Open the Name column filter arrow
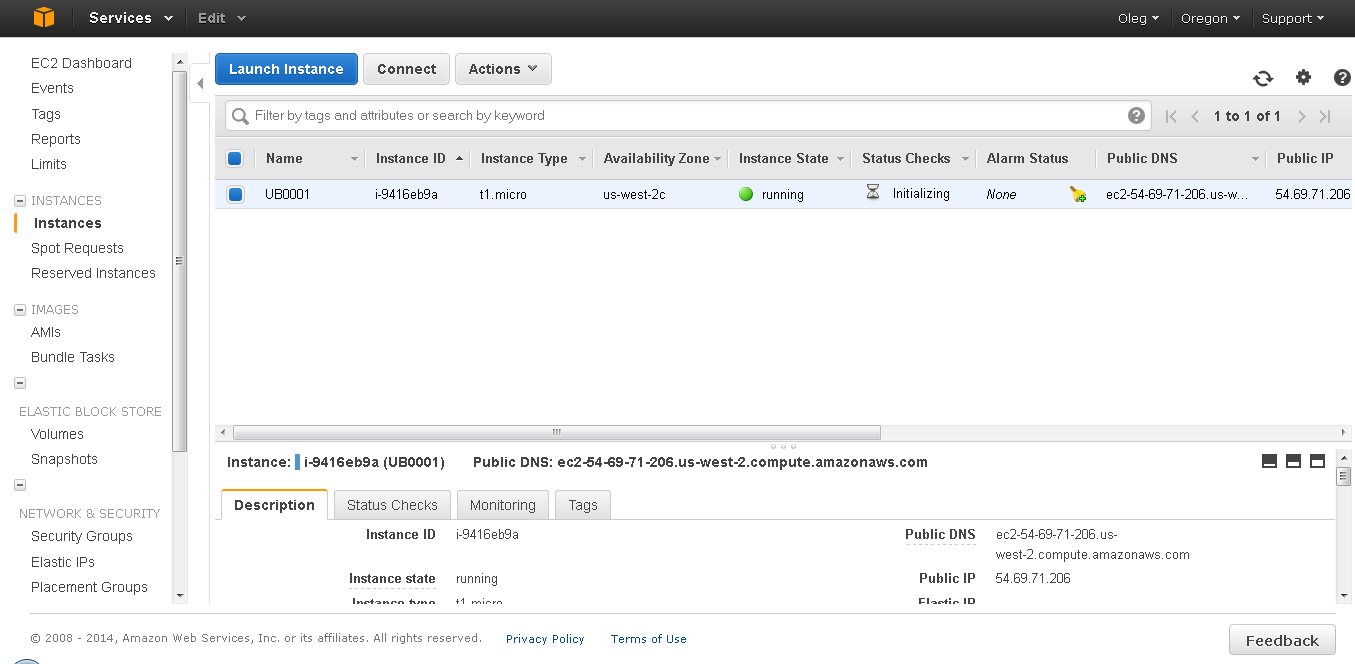1355x664 pixels. click(x=354, y=159)
